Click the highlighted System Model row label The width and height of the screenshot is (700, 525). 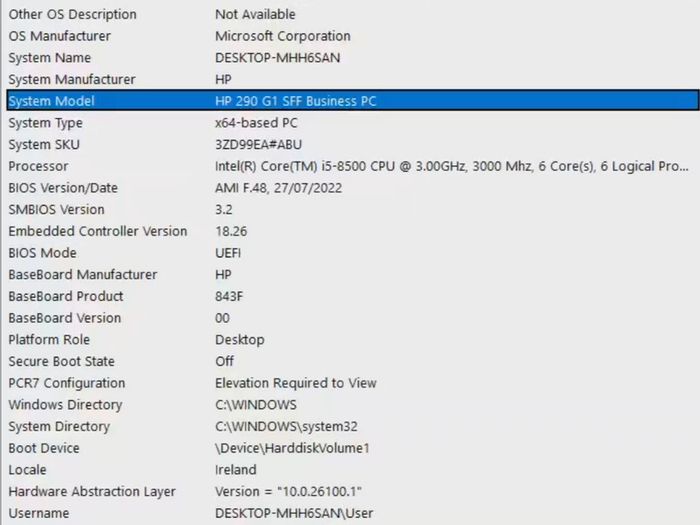coord(51,101)
